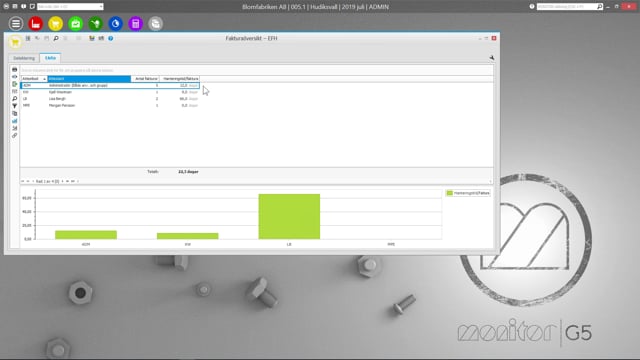Sort by the first column header arrow
The height and width of the screenshot is (360, 640).
coord(44,79)
